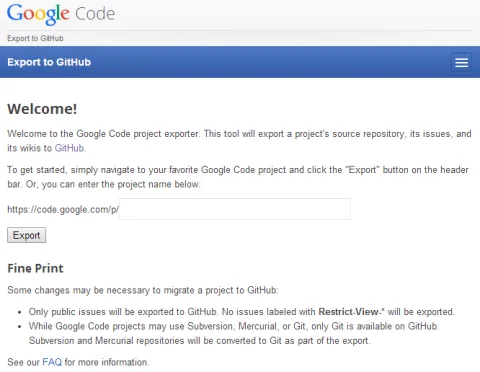
Task: Click the Fine Print heading
Action: coord(35,268)
